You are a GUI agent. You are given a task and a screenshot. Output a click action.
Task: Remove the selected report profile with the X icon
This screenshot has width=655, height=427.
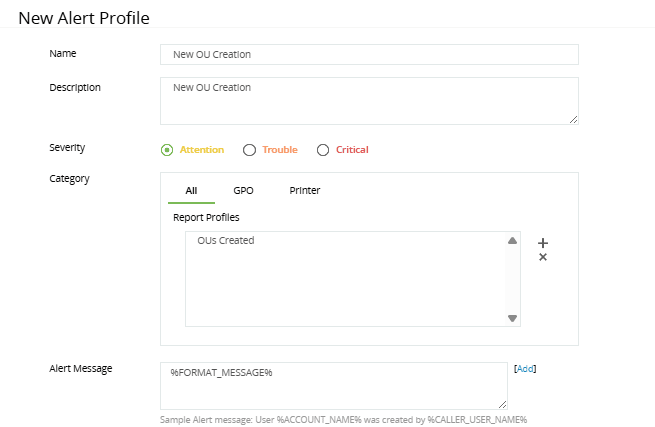(543, 258)
